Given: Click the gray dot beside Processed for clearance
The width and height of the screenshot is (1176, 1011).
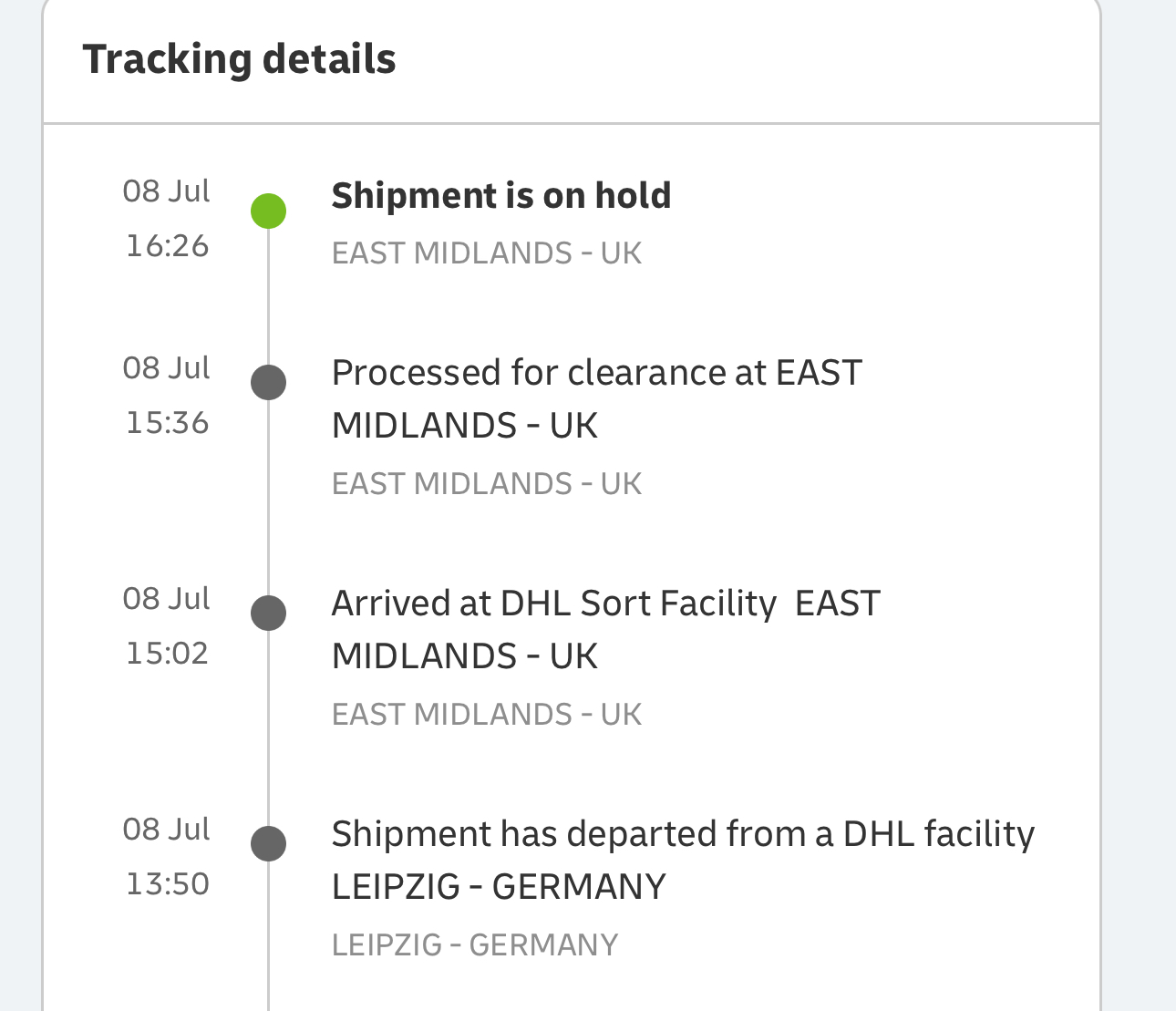Looking at the screenshot, I should tap(268, 382).
